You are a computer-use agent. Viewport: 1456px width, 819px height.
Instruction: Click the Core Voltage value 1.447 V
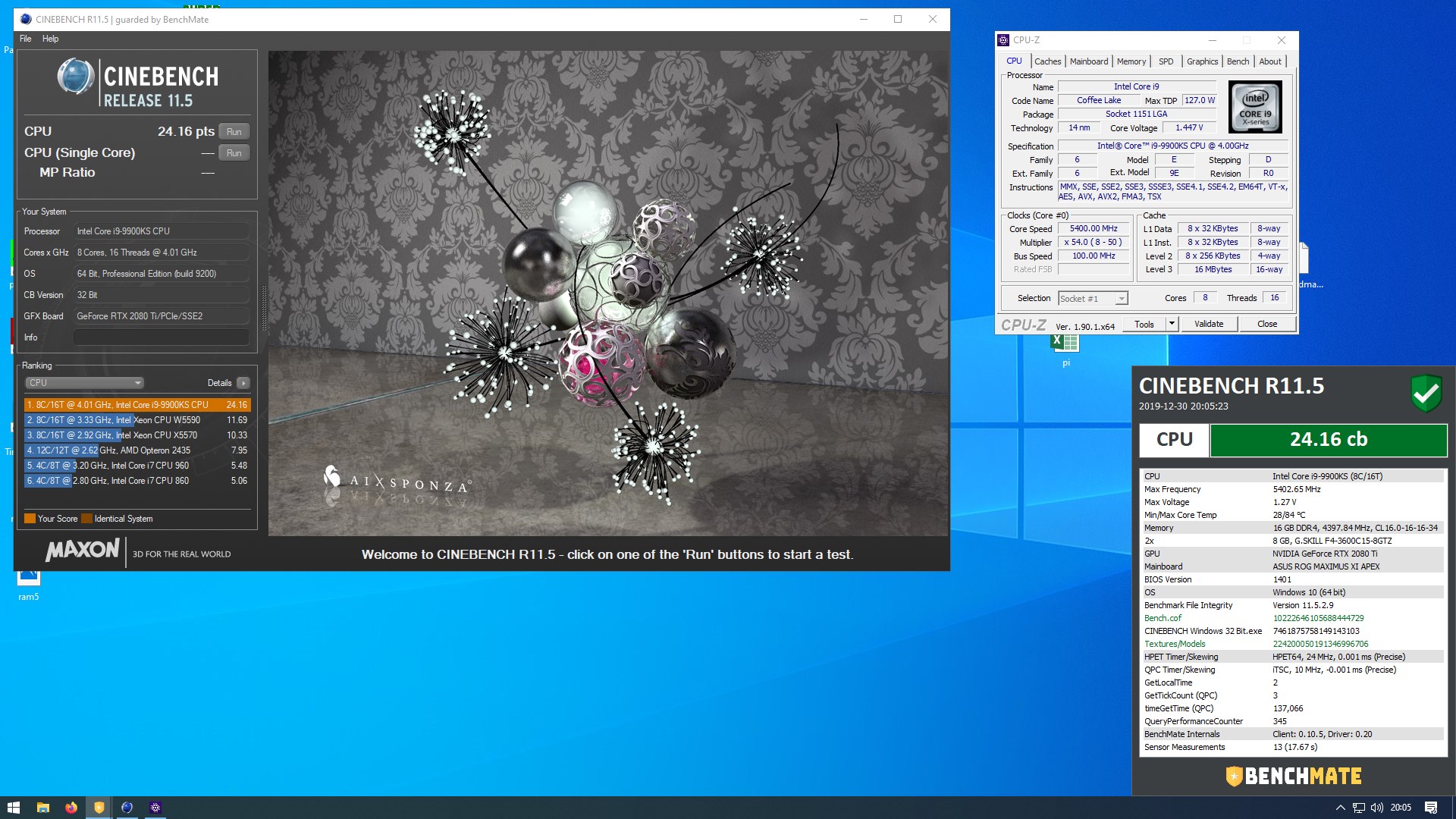coord(1189,127)
